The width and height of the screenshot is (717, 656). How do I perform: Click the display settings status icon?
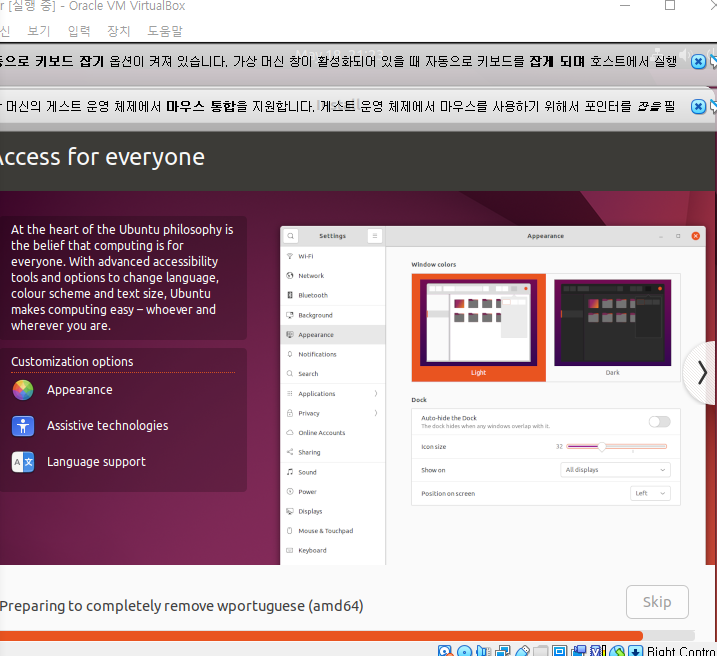[559, 651]
